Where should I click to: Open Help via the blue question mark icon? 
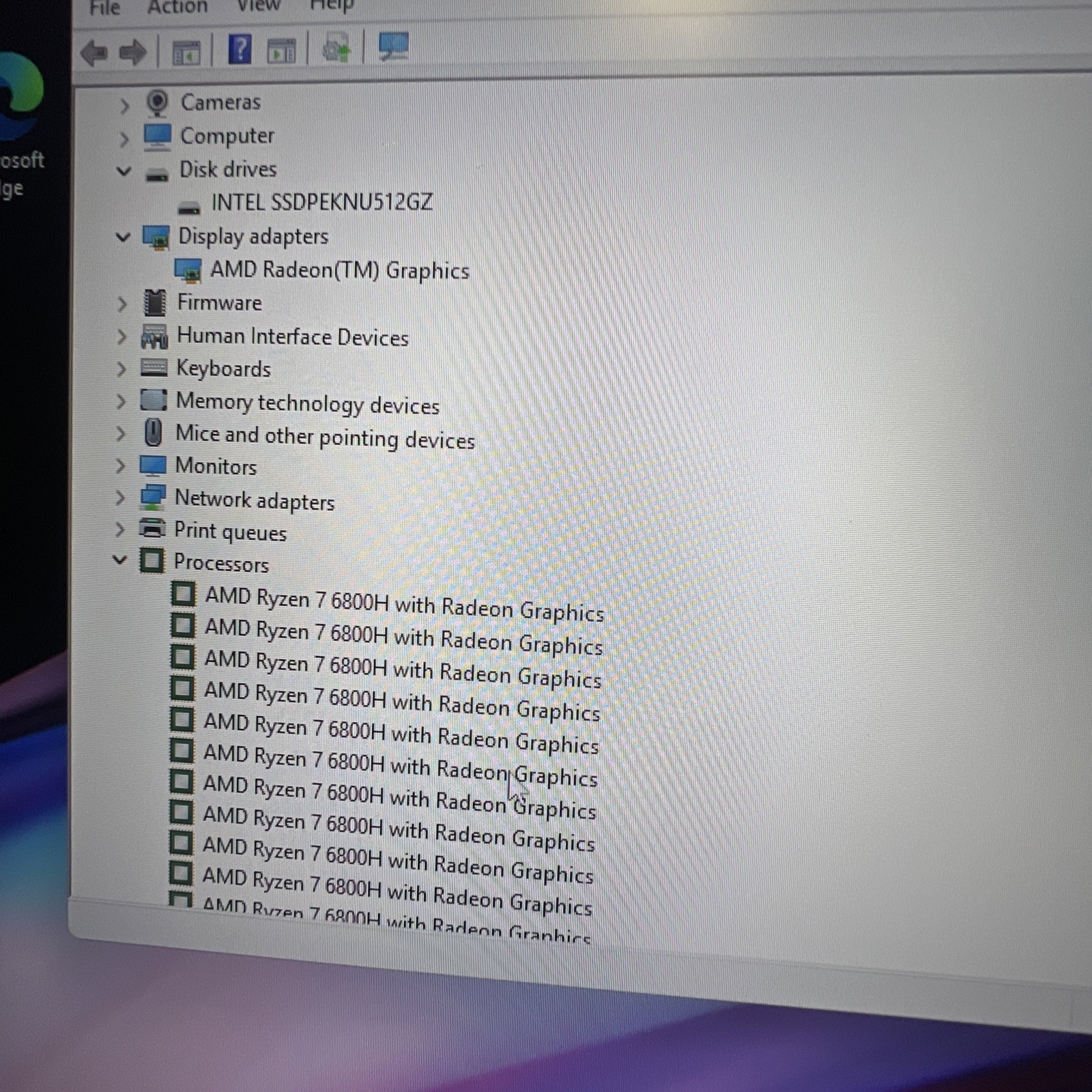click(x=240, y=49)
